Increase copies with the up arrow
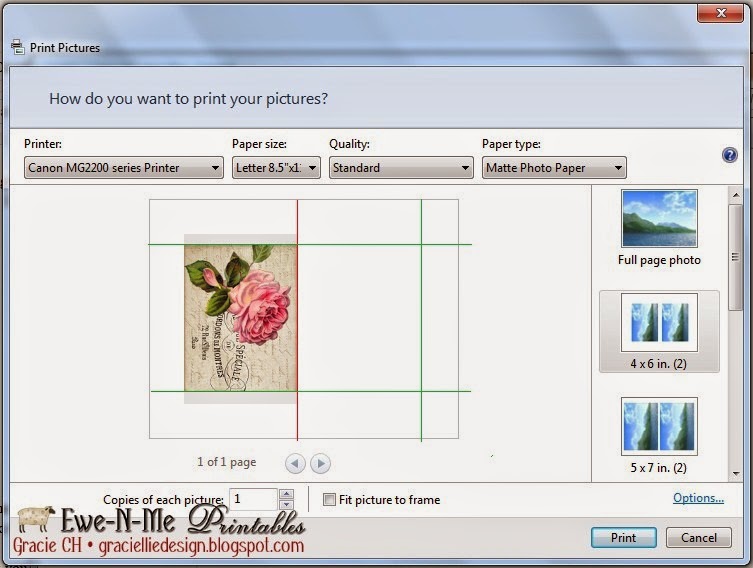Viewport: 753px width, 568px height. (287, 494)
